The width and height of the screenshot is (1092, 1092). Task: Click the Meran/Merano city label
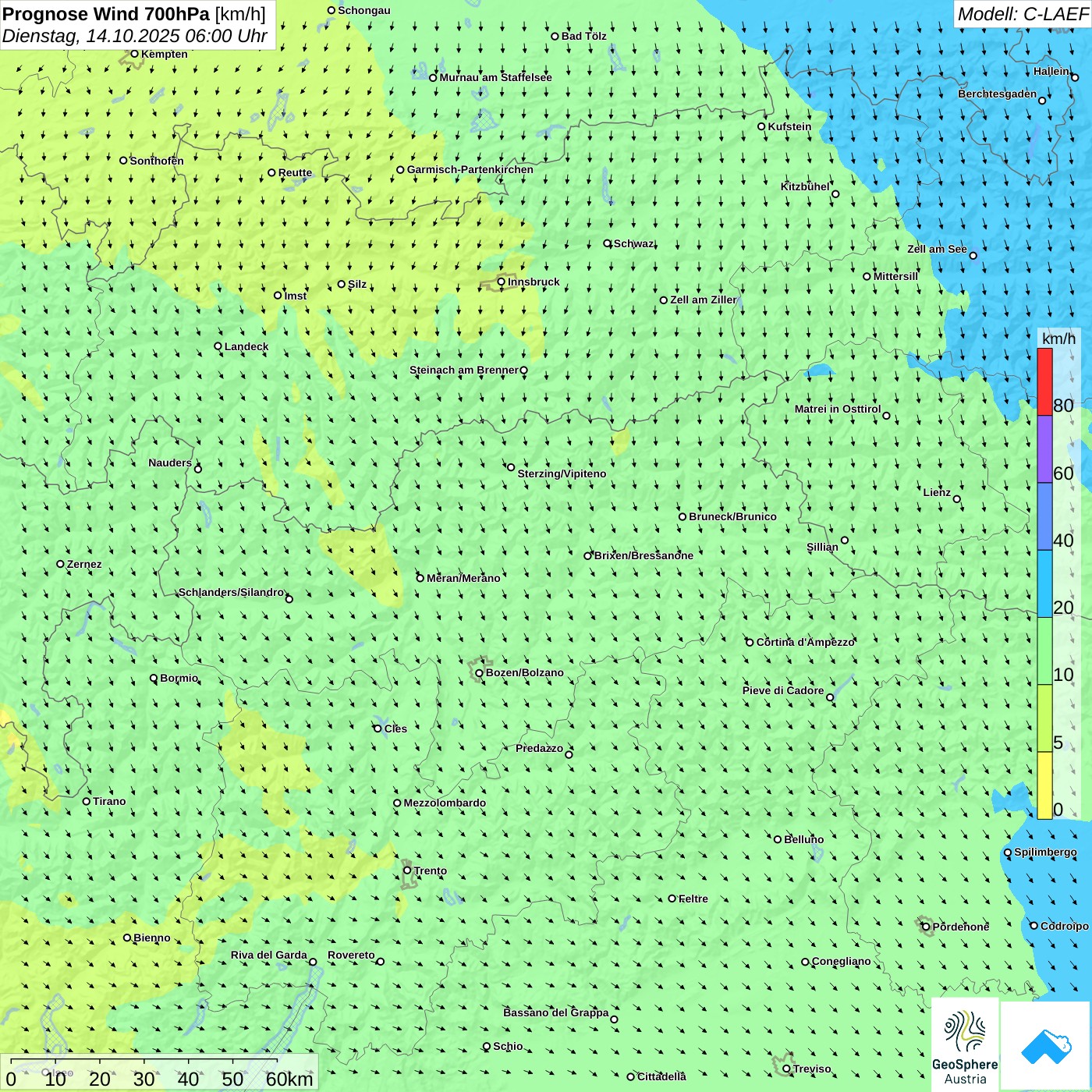[x=463, y=578]
